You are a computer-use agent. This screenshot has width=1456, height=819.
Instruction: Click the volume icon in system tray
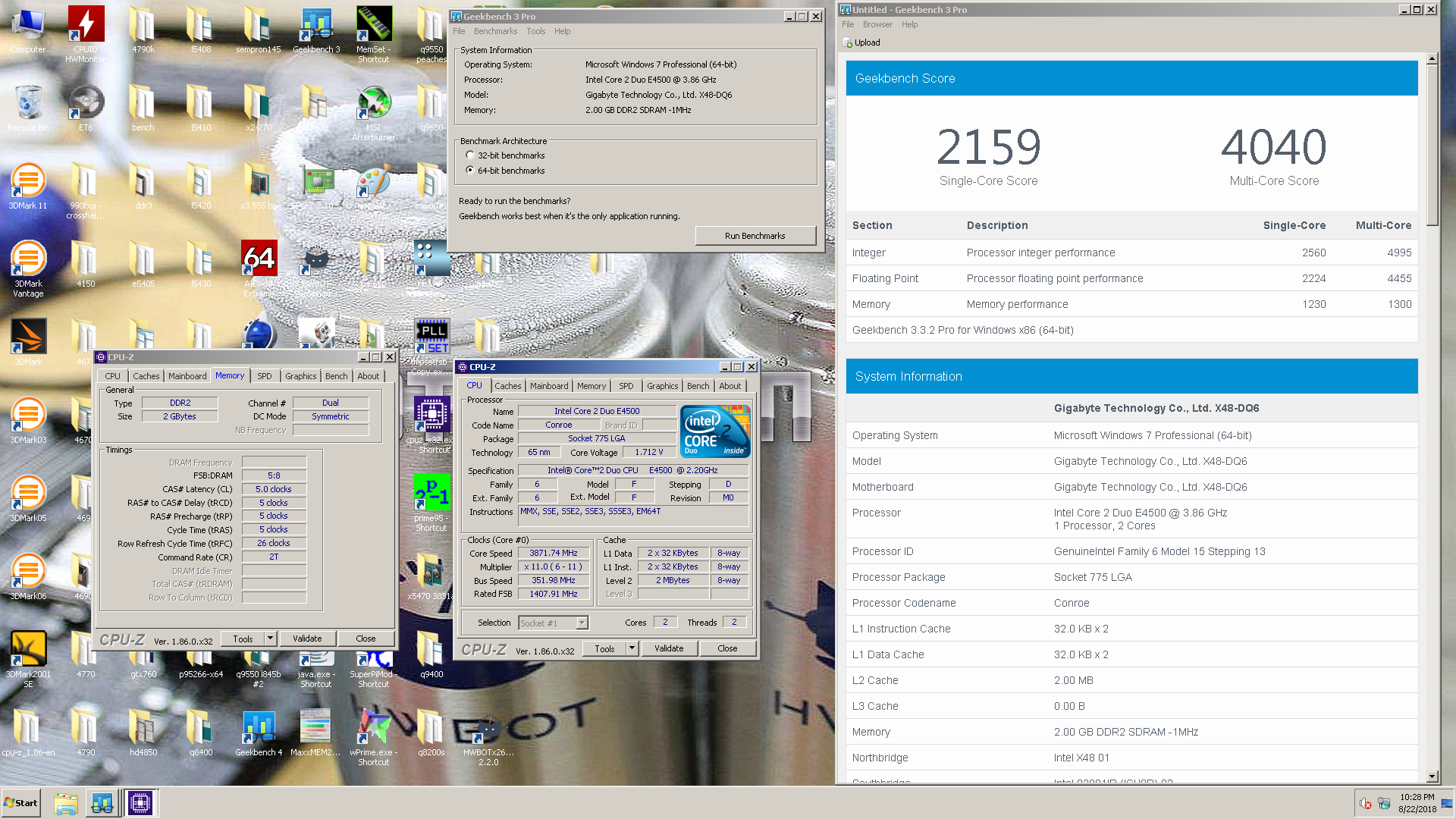[1365, 804]
